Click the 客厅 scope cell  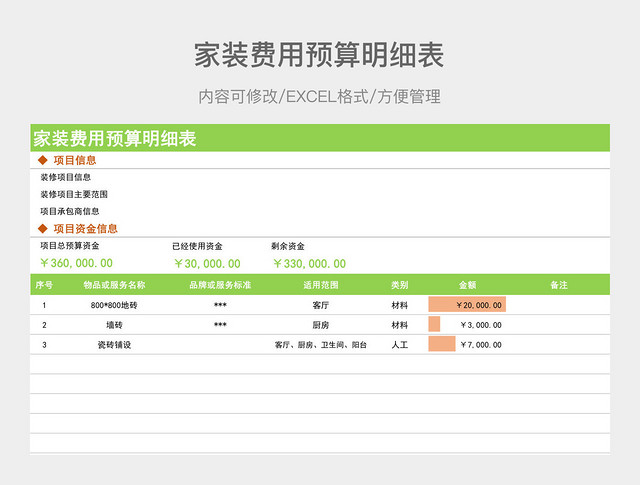pos(321,305)
